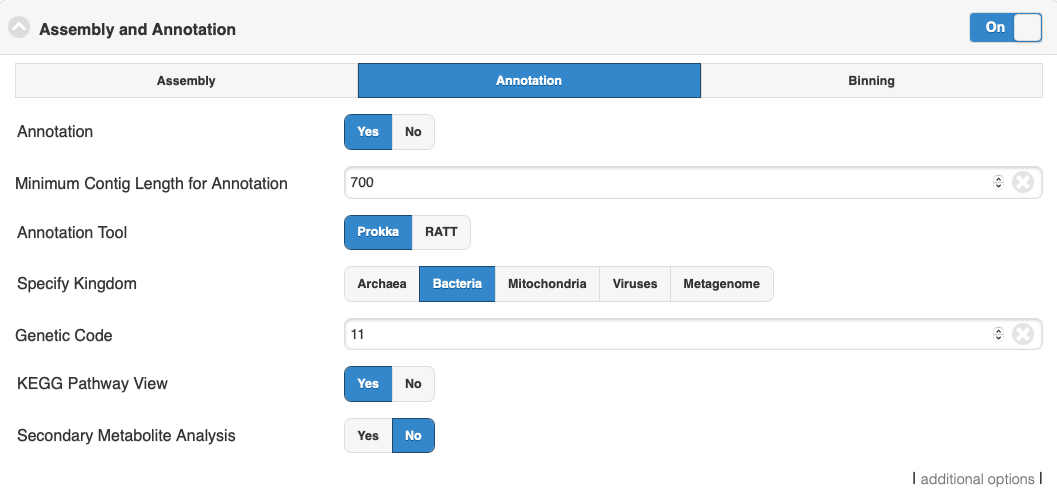Select Viruses kingdom option
1057x493 pixels.
(x=635, y=284)
